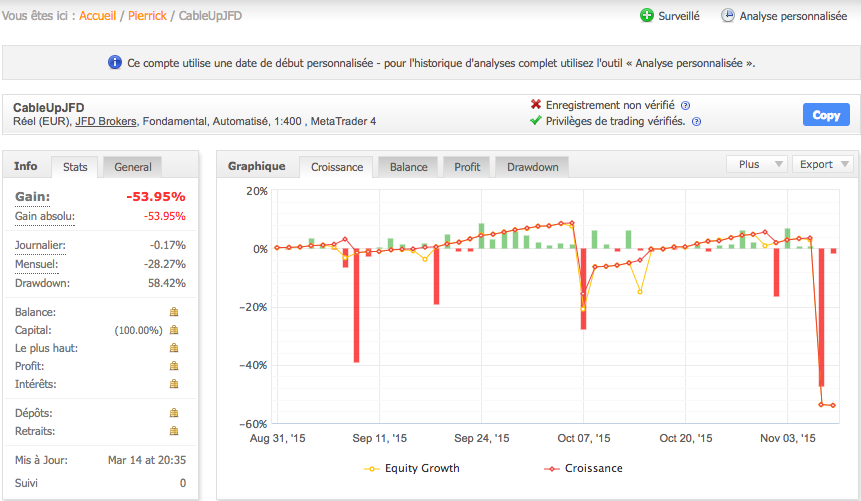Click help icon beside Enregistrement non vérifié

pos(685,105)
